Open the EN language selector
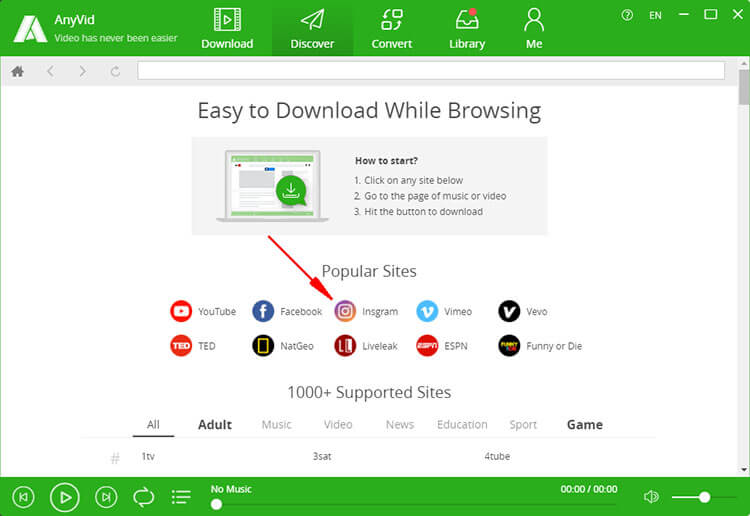This screenshot has width=750, height=516. point(655,15)
